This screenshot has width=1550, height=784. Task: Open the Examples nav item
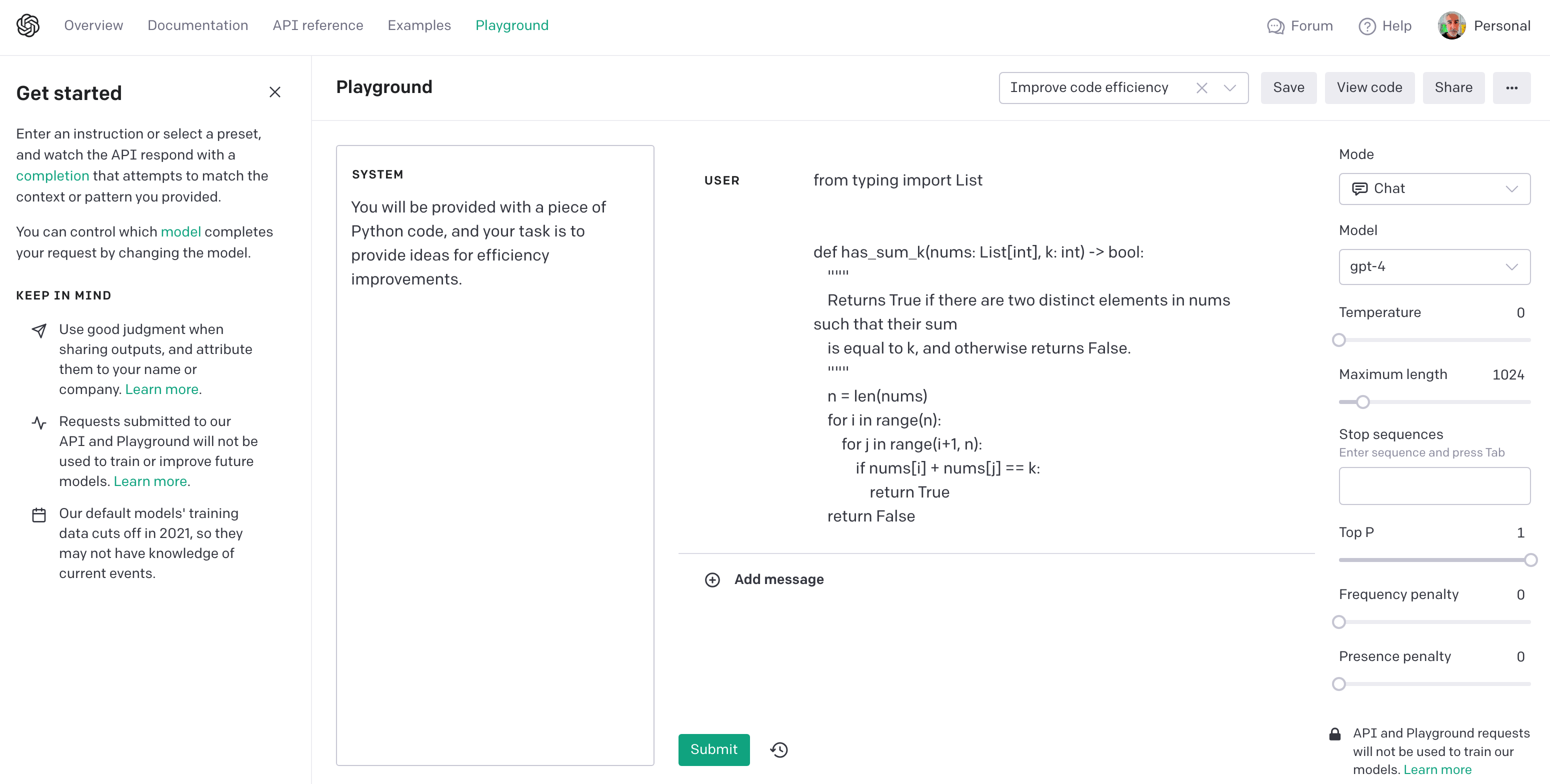point(419,25)
